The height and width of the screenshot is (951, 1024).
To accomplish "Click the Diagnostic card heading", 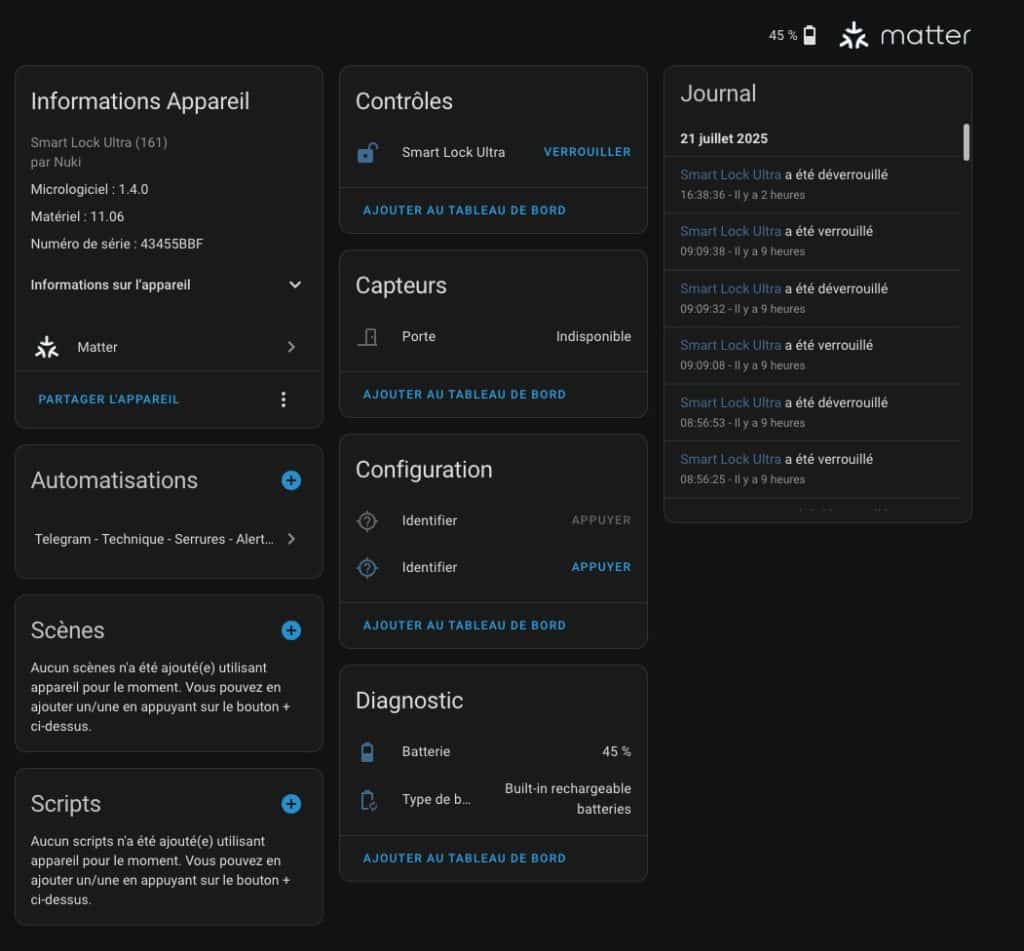I will pos(409,700).
